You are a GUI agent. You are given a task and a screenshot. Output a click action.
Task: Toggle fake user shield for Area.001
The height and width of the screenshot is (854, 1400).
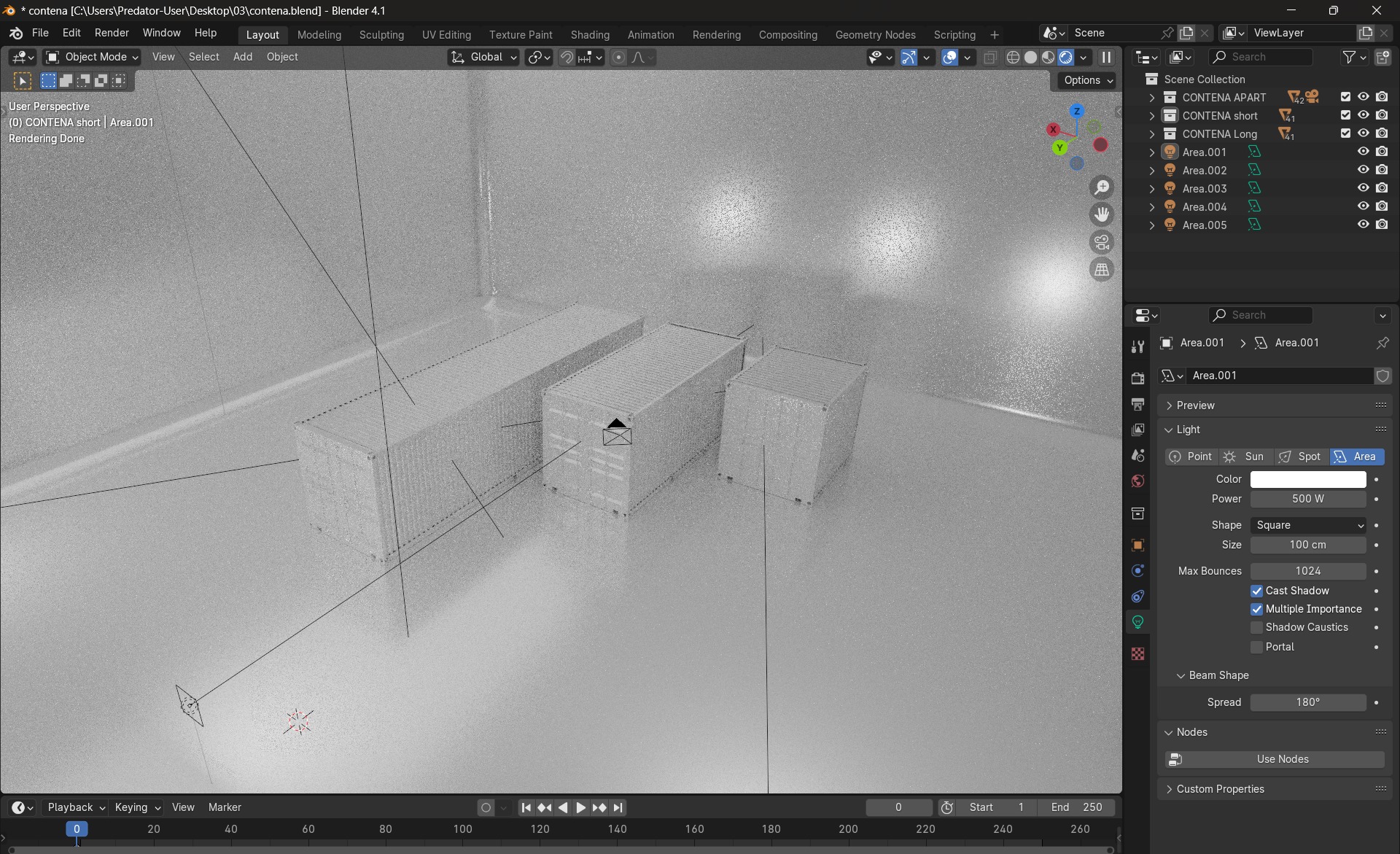pos(1382,376)
